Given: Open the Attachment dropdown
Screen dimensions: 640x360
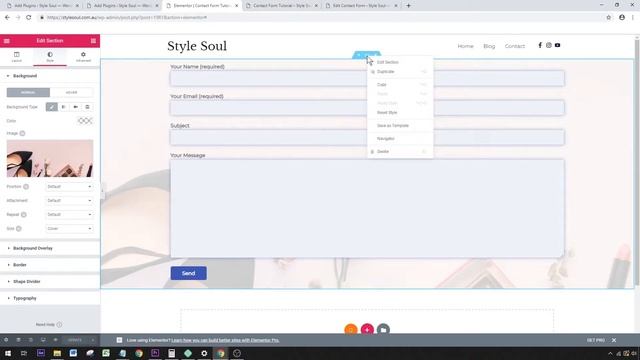Looking at the screenshot, I should pos(69,200).
